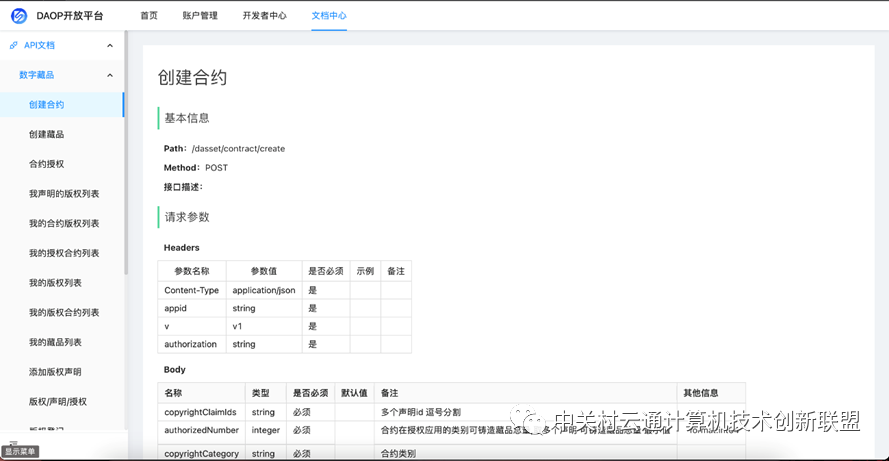The height and width of the screenshot is (461, 889).
Task: Click the Body section label
Action: tap(175, 370)
